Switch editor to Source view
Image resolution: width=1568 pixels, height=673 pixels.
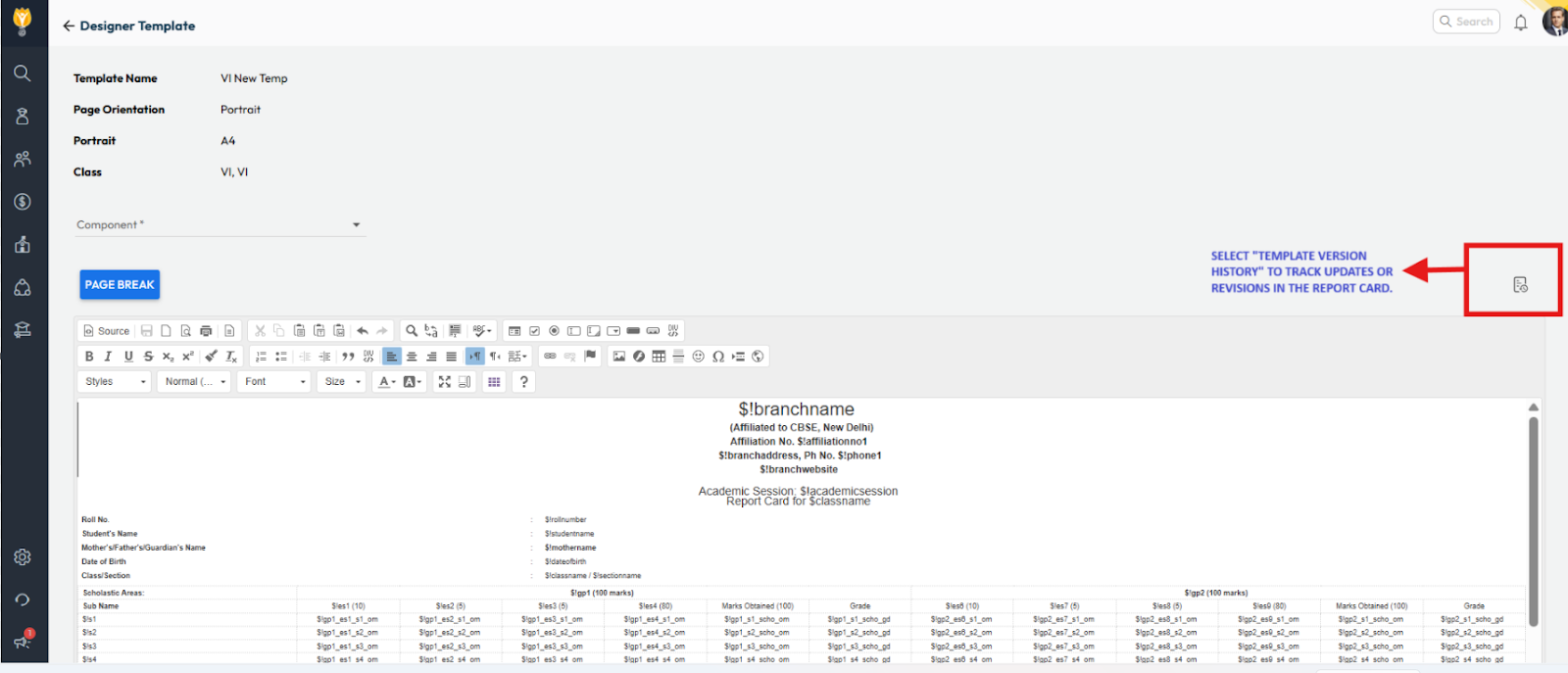tap(106, 331)
